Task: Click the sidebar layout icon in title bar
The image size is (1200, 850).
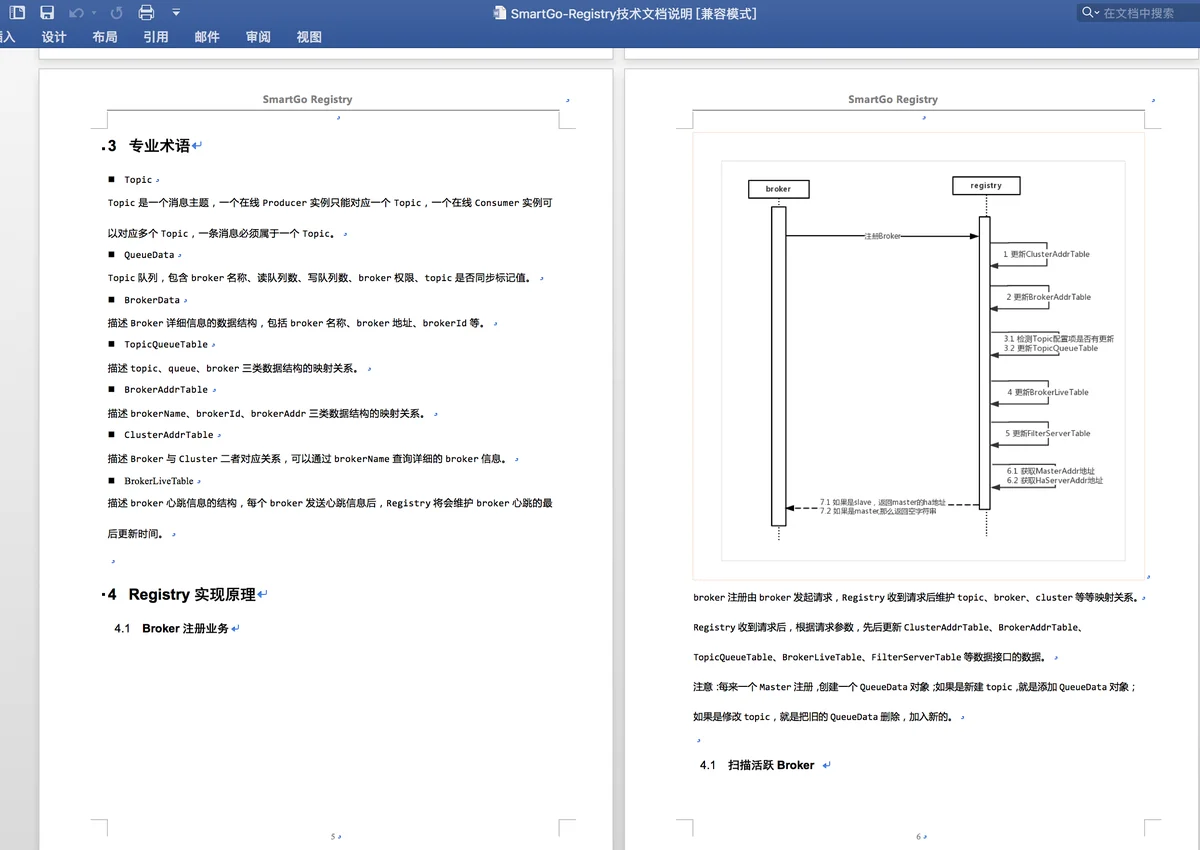Action: (17, 13)
